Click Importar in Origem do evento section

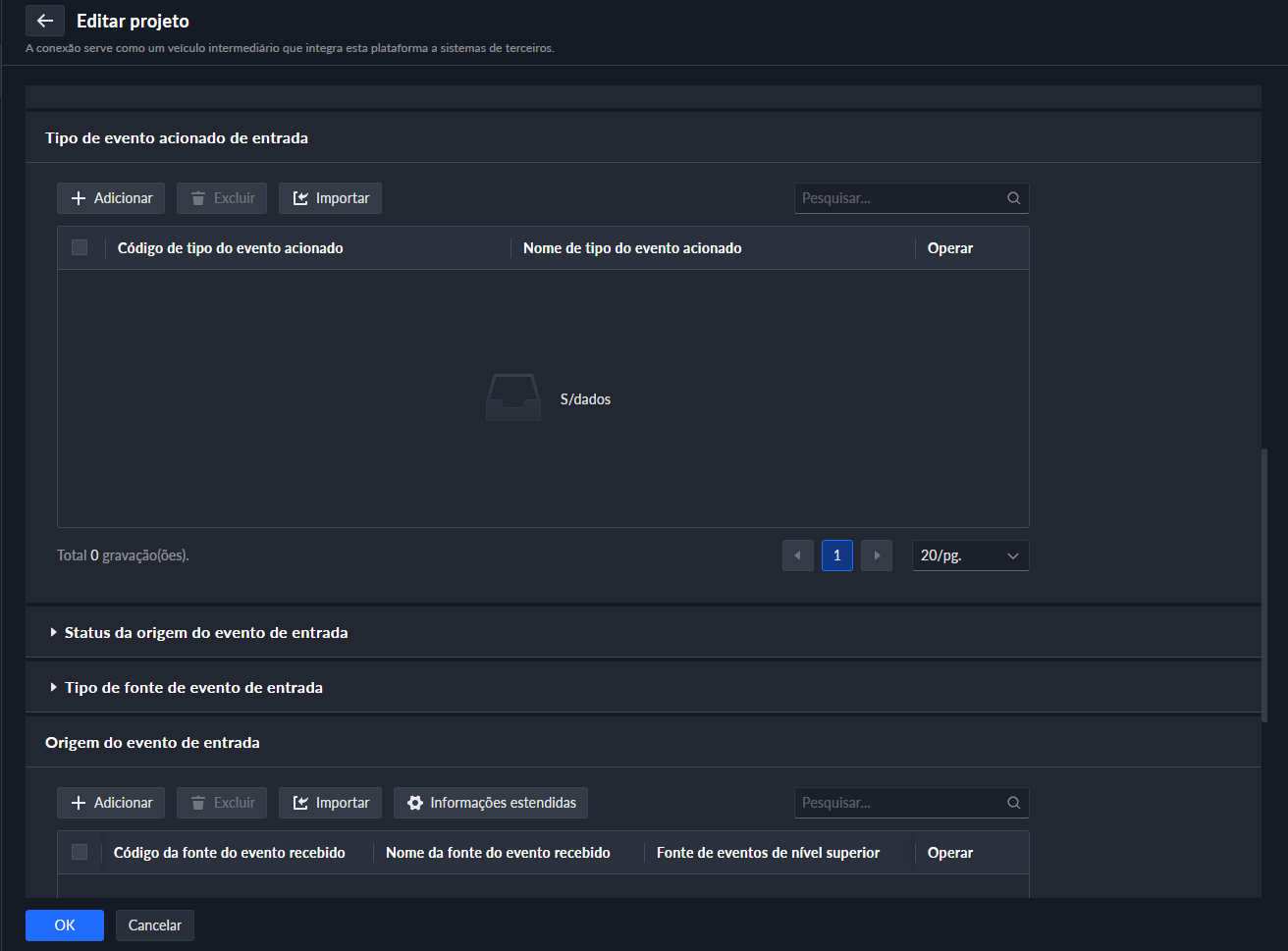point(330,803)
